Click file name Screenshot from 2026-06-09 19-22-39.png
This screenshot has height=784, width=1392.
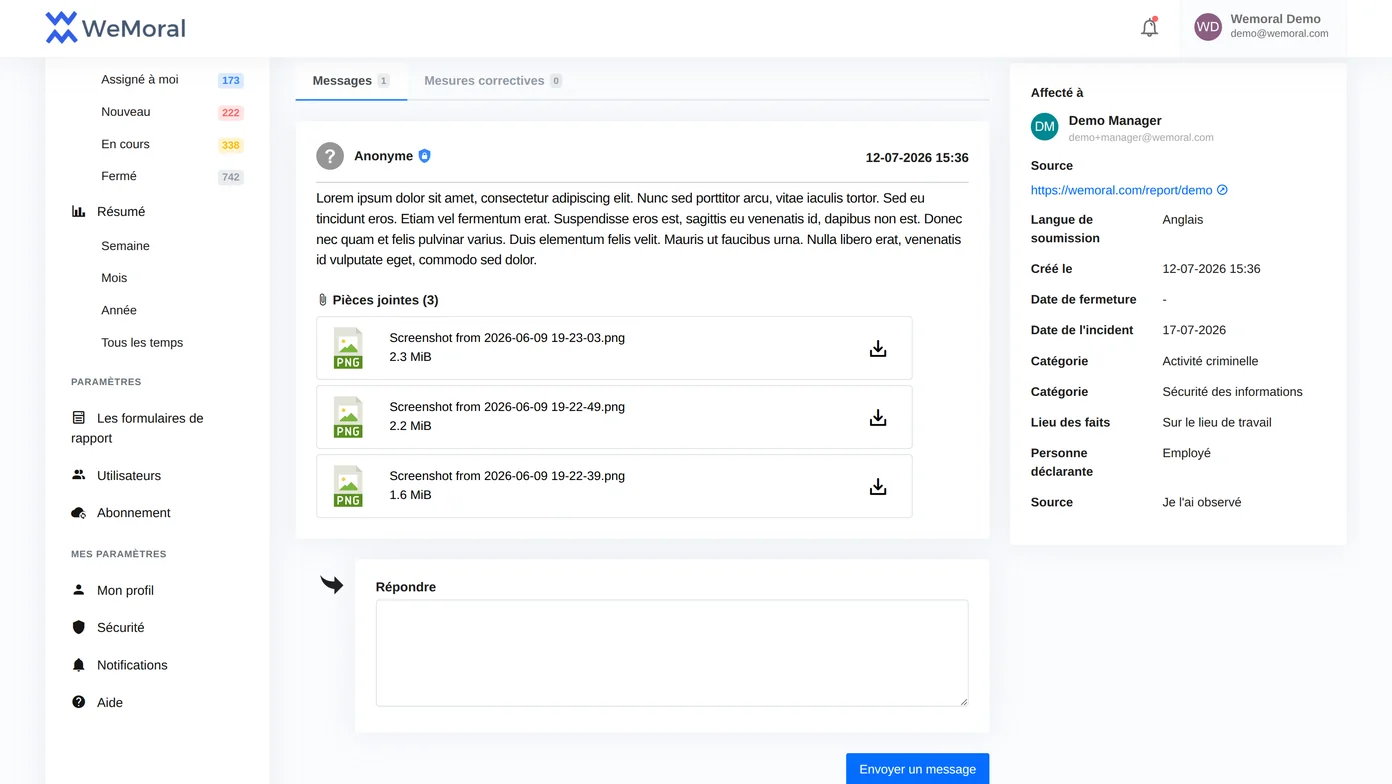507,476
